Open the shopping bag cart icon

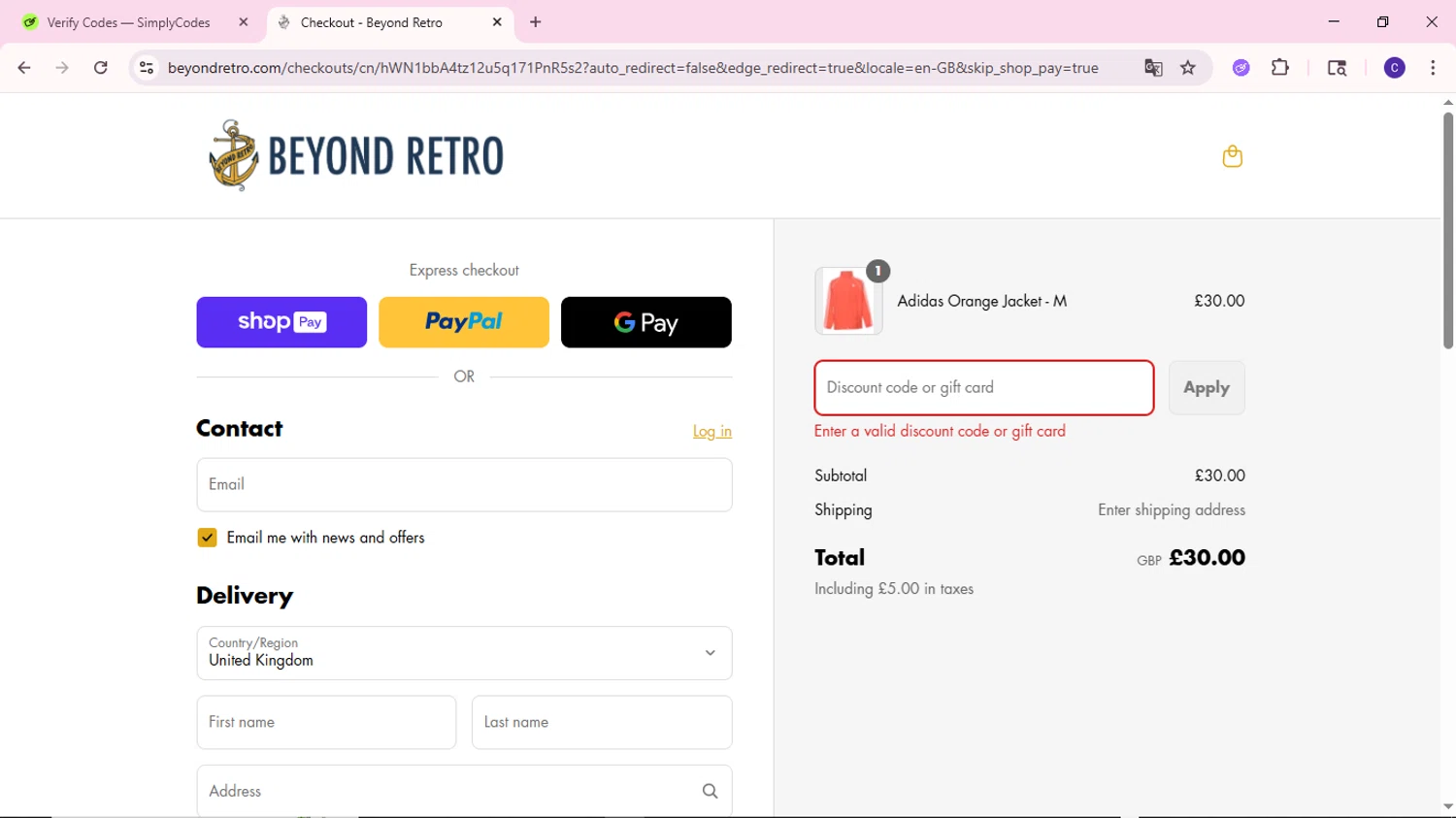tap(1232, 156)
